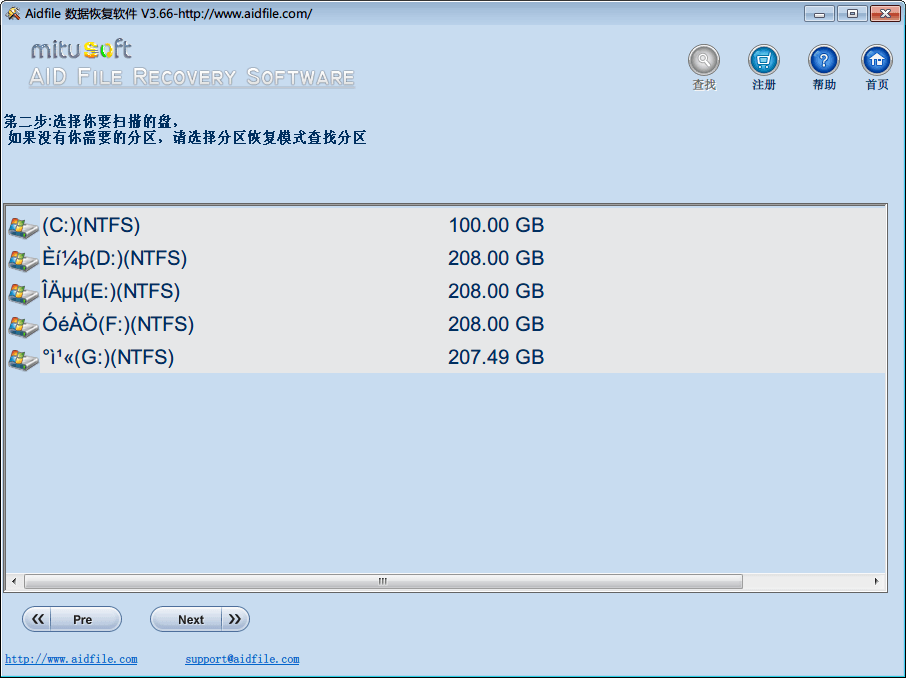Image resolution: width=906 pixels, height=678 pixels.
Task: Click the C: drive icon
Action: (22, 226)
